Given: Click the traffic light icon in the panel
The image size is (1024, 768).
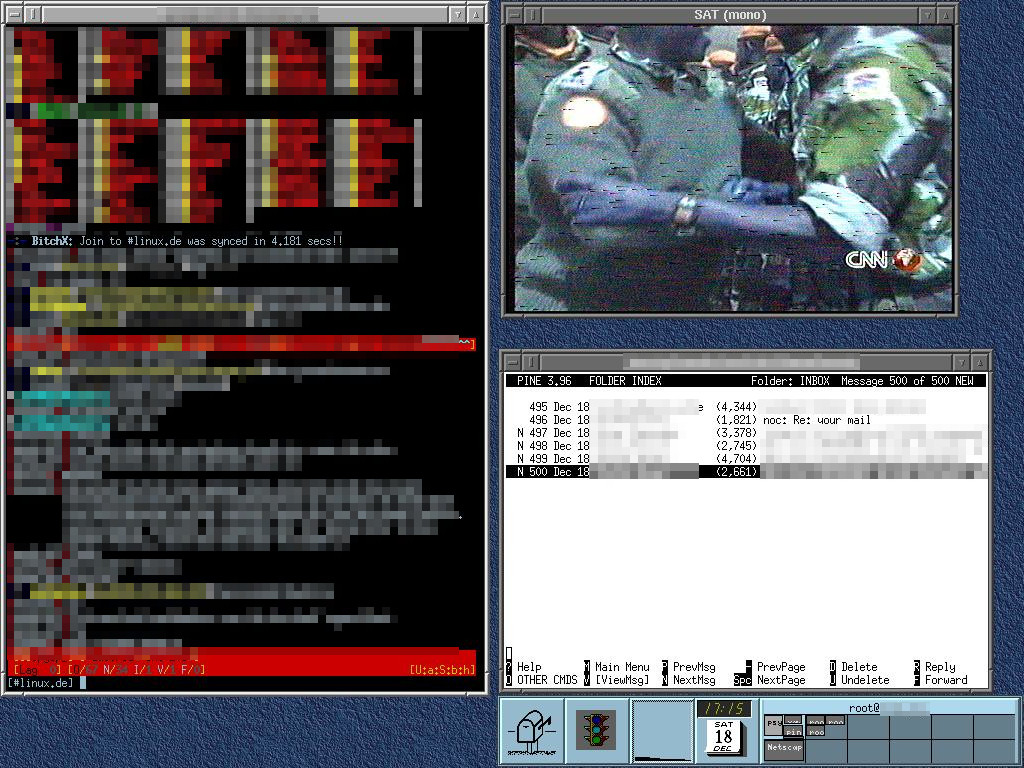Looking at the screenshot, I should (x=596, y=730).
